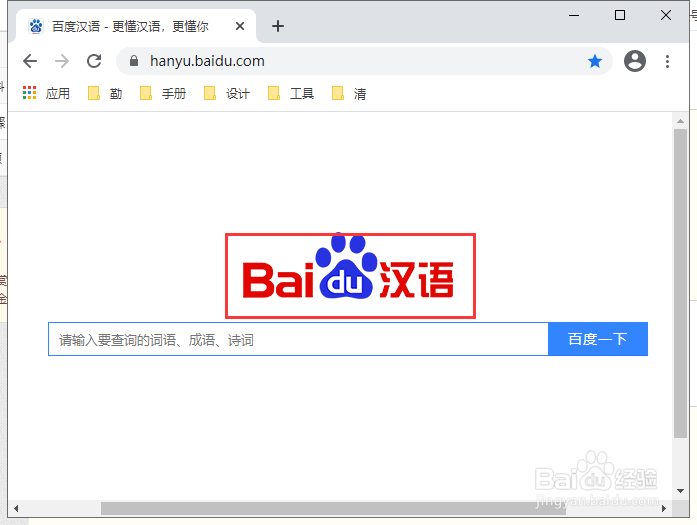The width and height of the screenshot is (697, 525).
Task: Click the vertical scrollbar thumb
Action: click(x=680, y=284)
